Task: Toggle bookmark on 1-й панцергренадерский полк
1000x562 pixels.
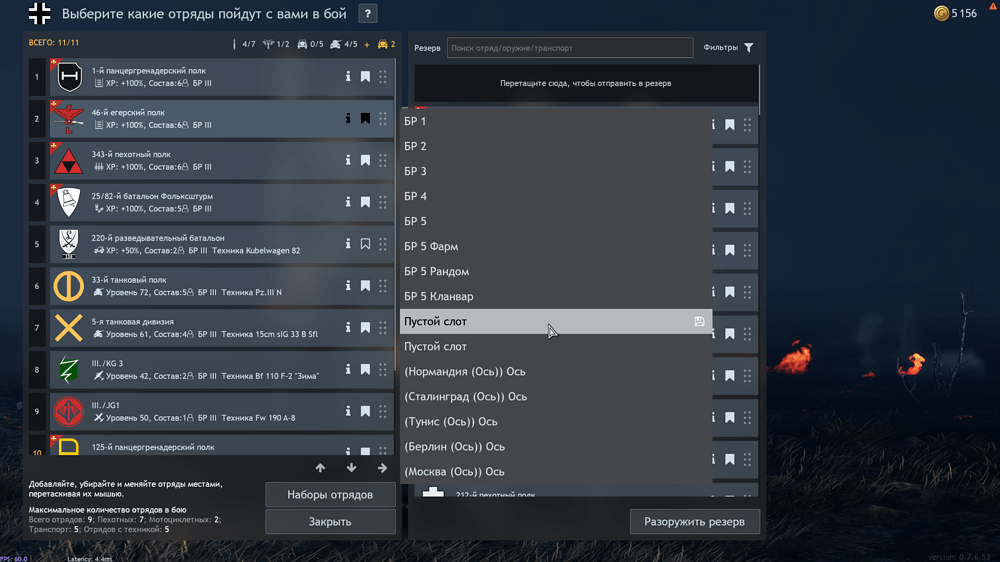Action: coord(365,77)
